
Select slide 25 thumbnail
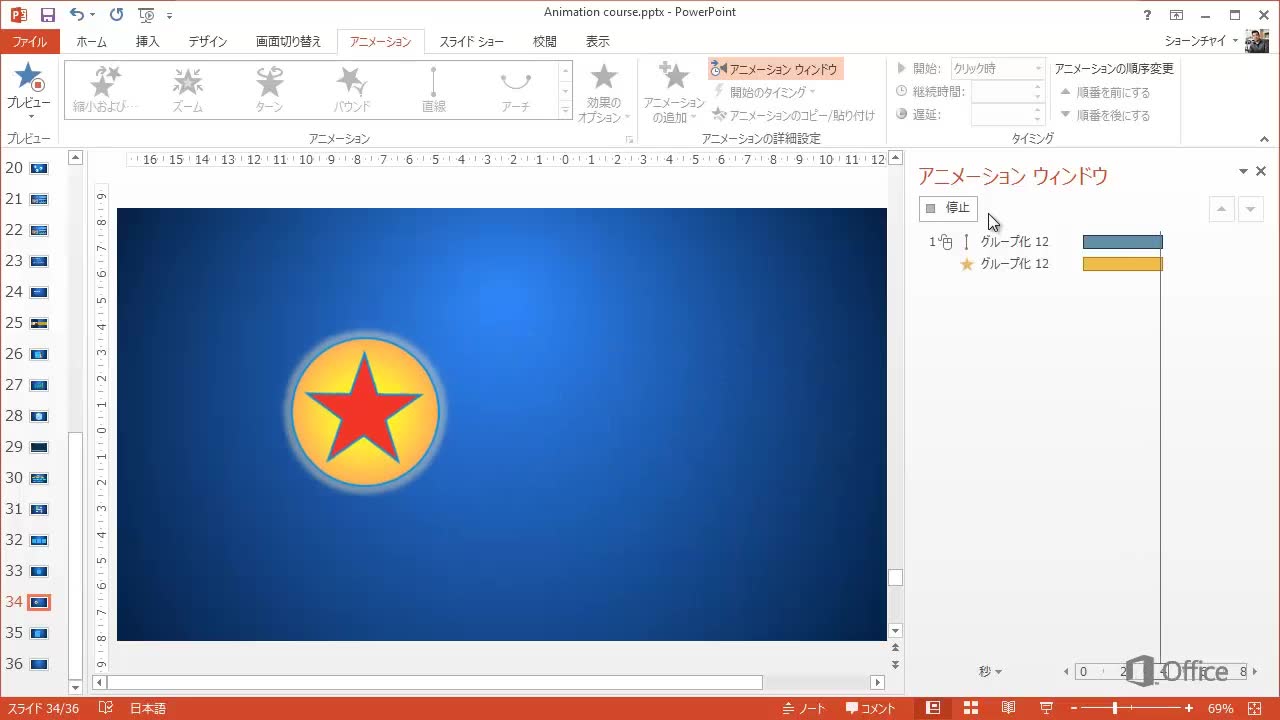coord(39,323)
